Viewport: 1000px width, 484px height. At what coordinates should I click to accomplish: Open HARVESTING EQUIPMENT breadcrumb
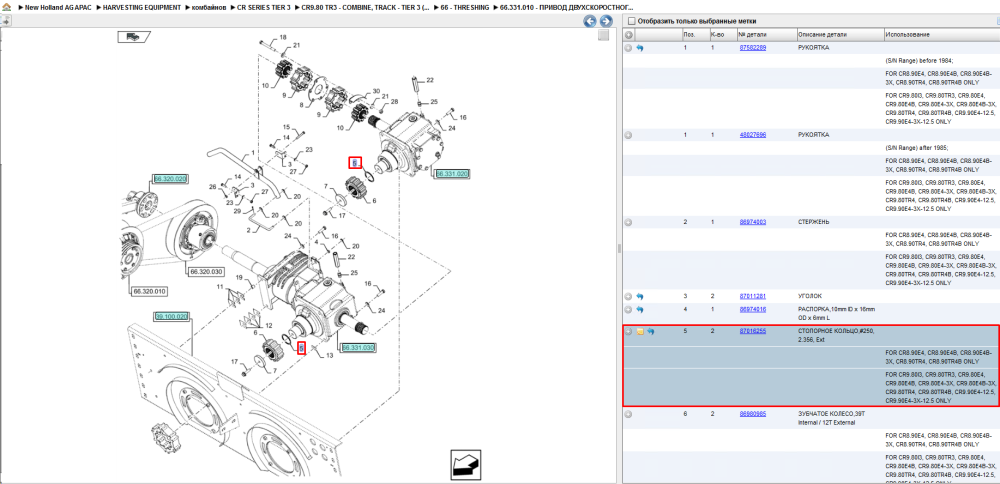click(142, 6)
